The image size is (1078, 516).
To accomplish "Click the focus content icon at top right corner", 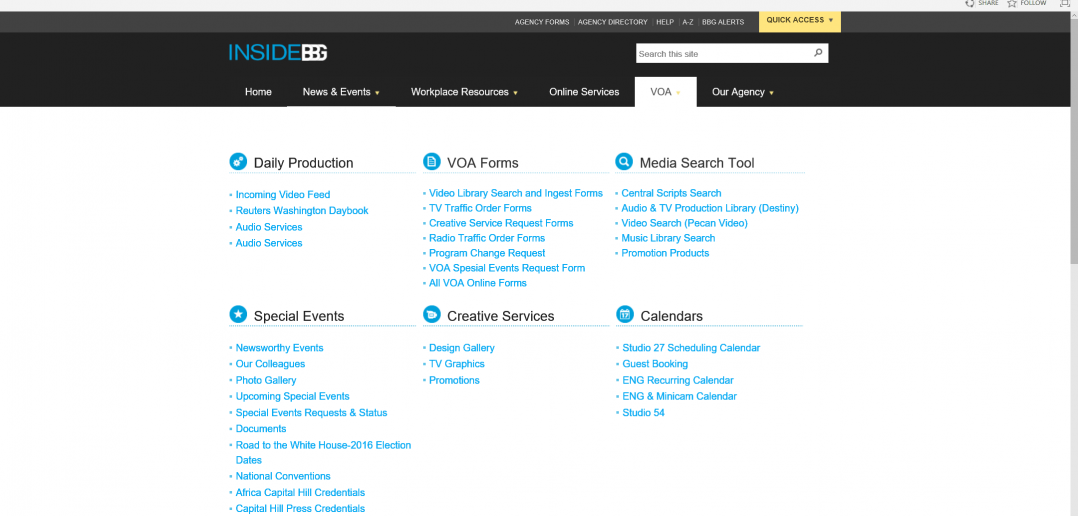I will tap(1064, 3).
